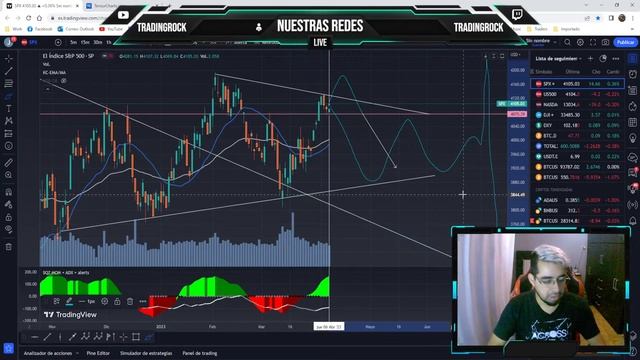
Task: Click the Publicar button
Action: pyautogui.click(x=625, y=42)
